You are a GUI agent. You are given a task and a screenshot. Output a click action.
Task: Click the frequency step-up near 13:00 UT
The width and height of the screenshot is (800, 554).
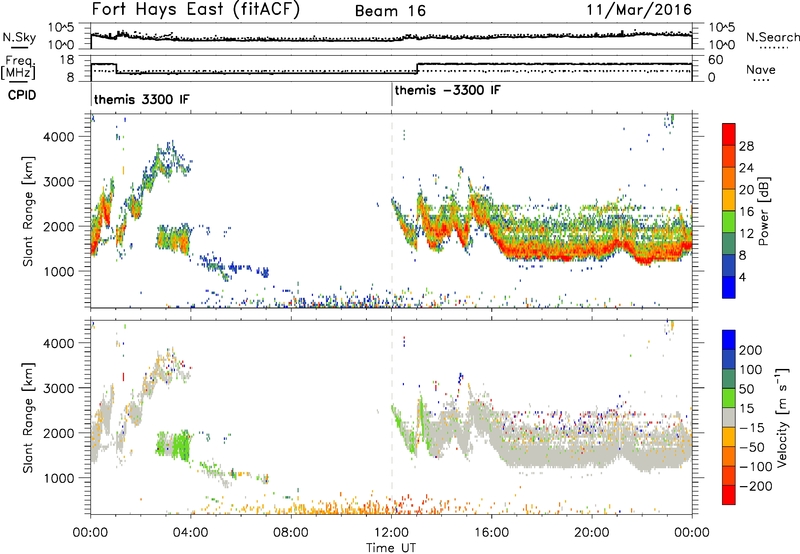click(x=417, y=68)
